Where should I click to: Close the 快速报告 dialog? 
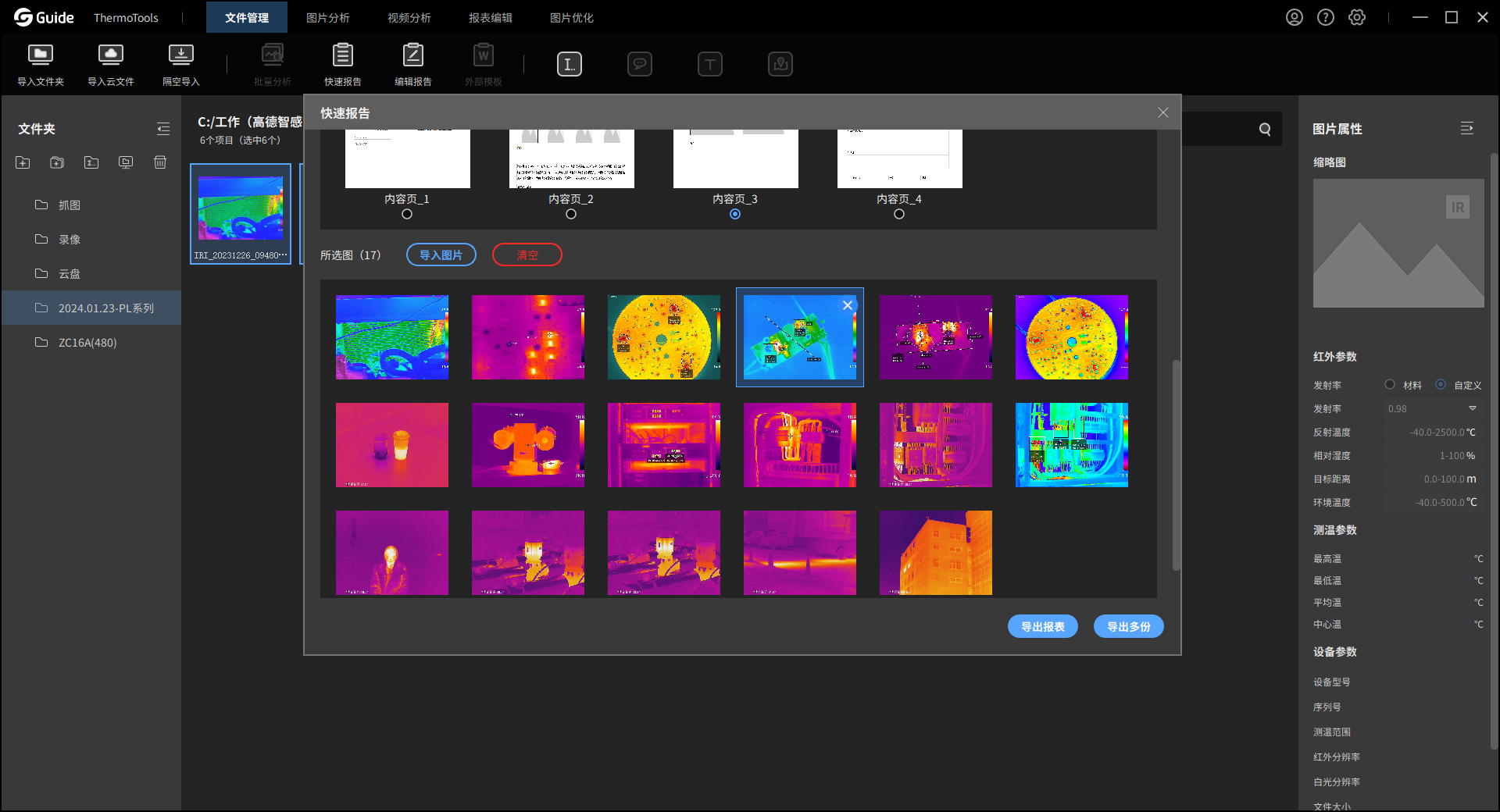pyautogui.click(x=1163, y=112)
